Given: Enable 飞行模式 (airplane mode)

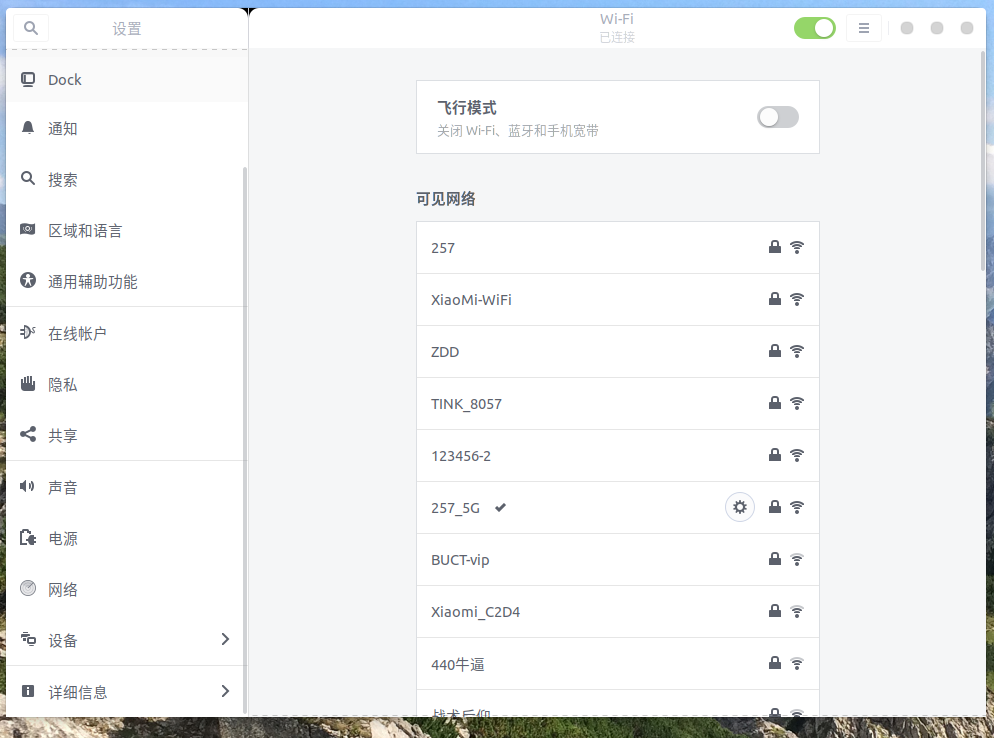Looking at the screenshot, I should tap(778, 117).
